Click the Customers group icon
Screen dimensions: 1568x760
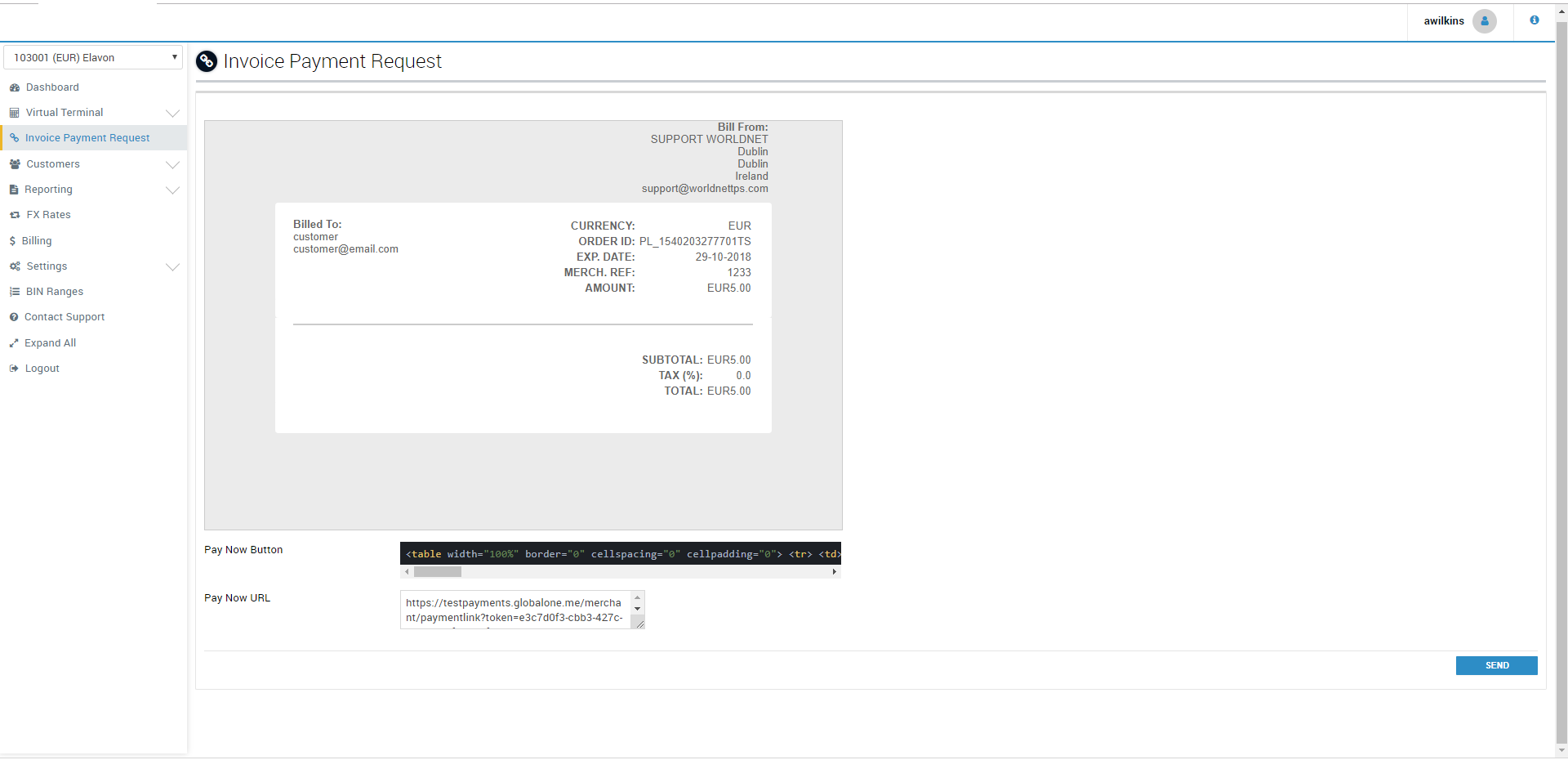(x=15, y=164)
